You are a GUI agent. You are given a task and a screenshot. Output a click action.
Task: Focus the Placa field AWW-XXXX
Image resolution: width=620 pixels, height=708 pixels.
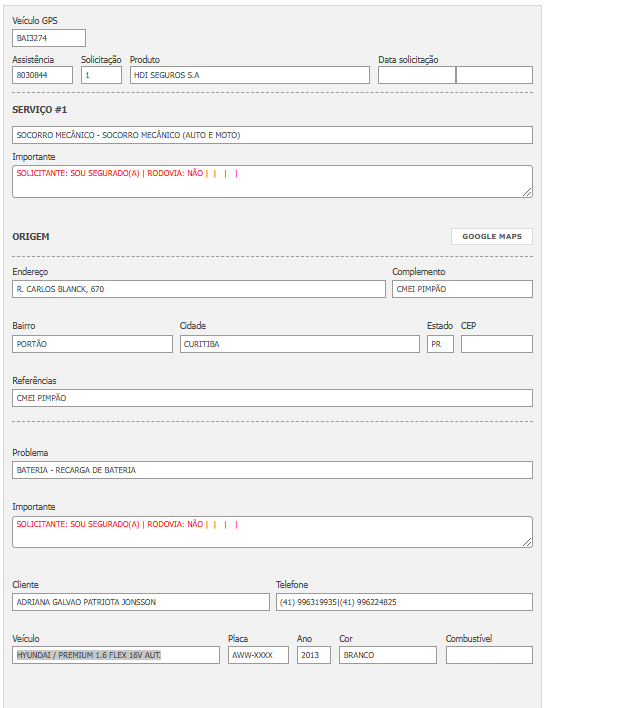click(x=258, y=655)
